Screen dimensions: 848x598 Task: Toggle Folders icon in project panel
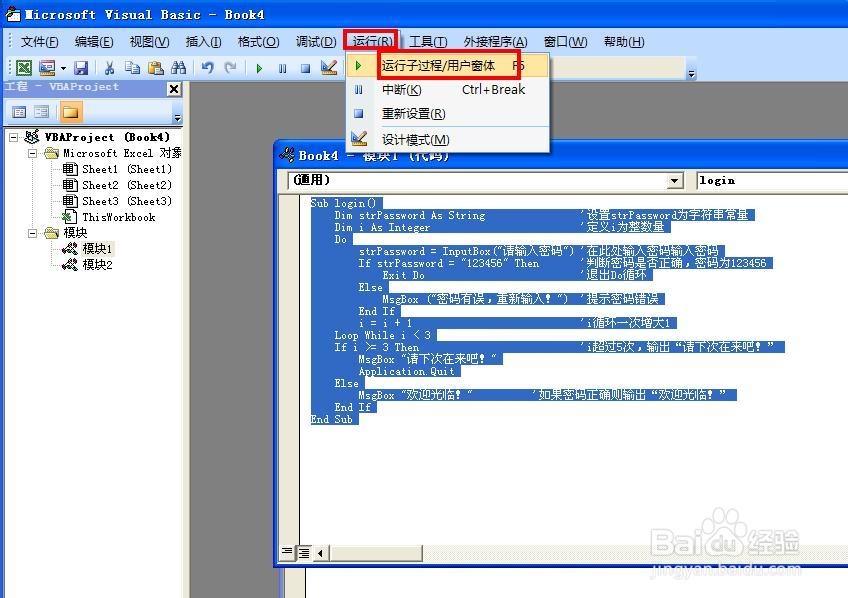70,112
